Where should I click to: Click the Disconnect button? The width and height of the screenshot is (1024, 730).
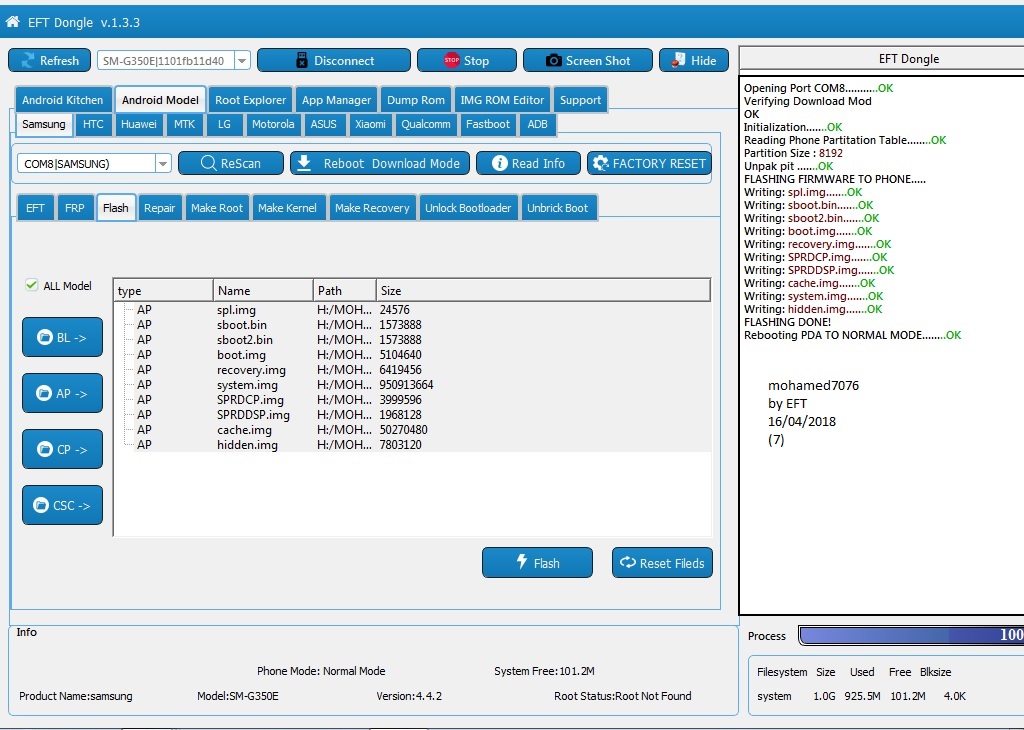click(x=334, y=61)
